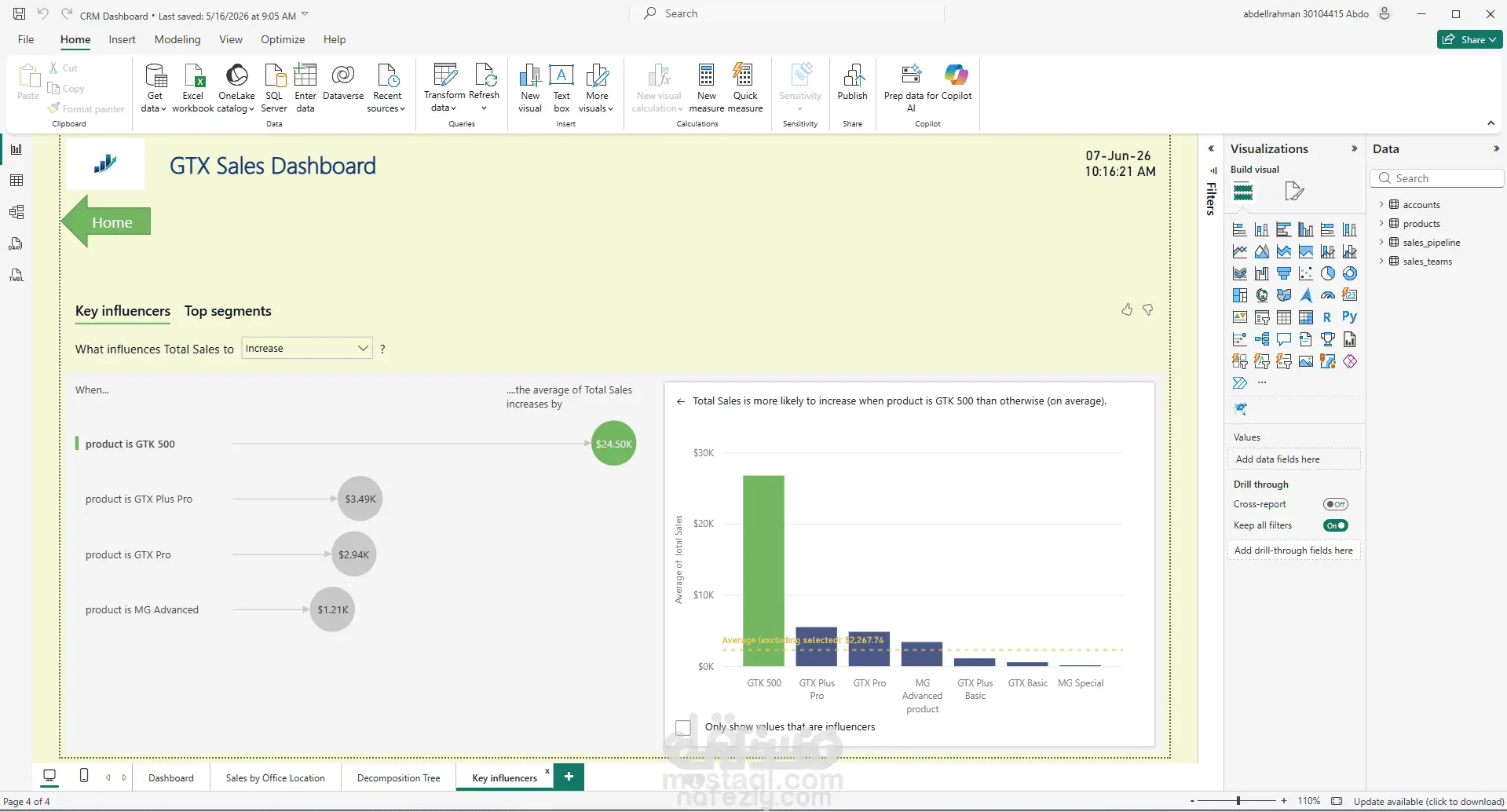Pick the funnel chart visualization

1284,273
